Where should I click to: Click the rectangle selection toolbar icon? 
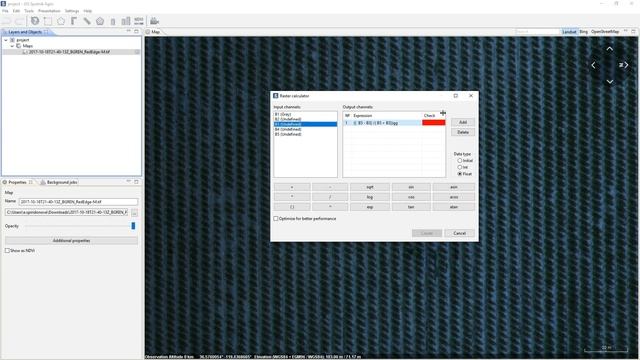(x=48, y=21)
